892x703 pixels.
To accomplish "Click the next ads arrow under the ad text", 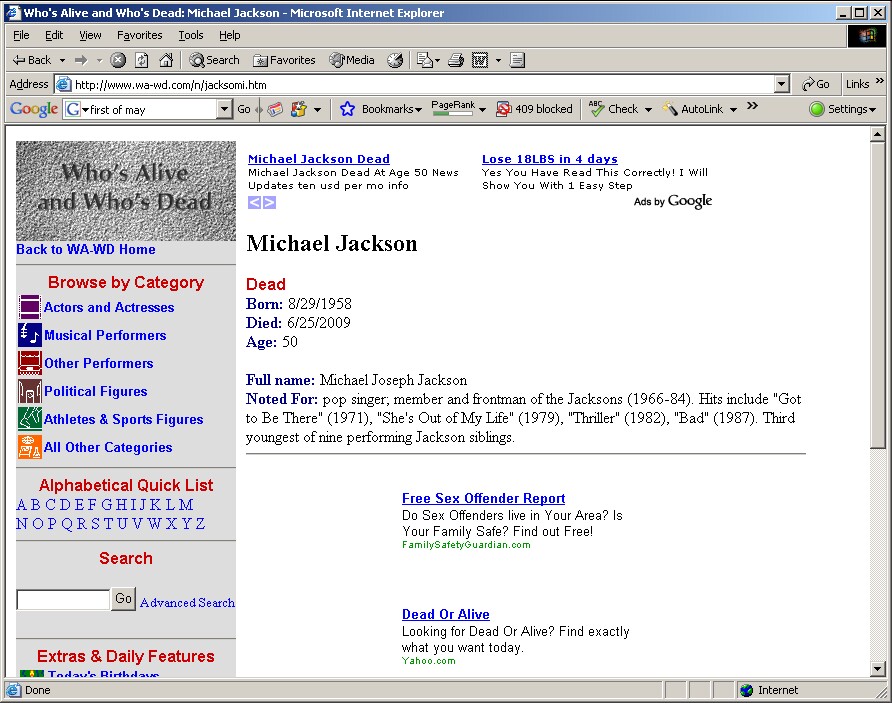I will pyautogui.click(x=269, y=202).
